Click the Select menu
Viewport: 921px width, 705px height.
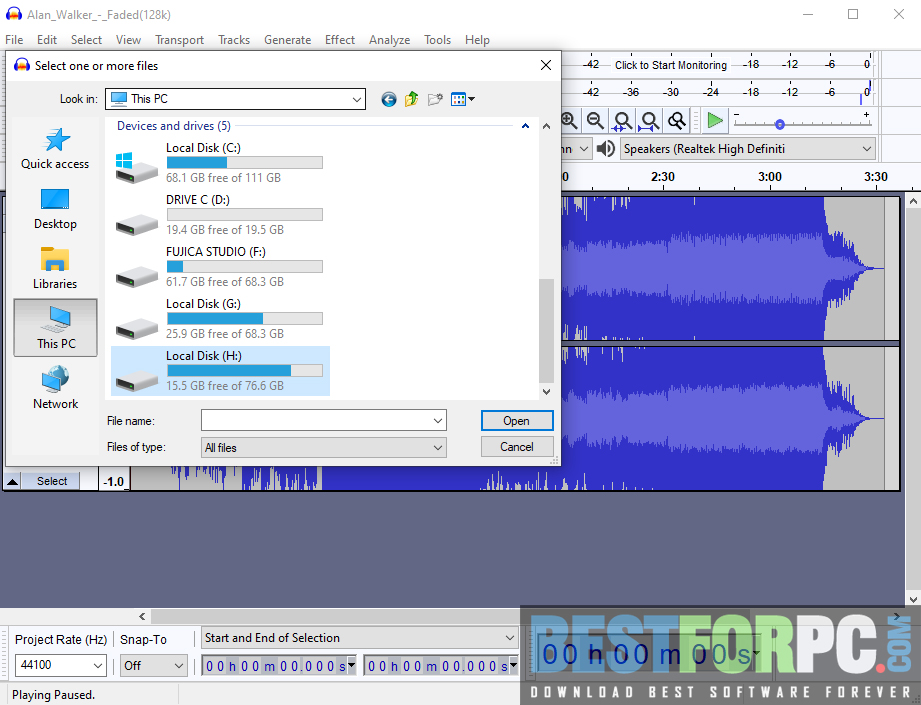click(86, 40)
